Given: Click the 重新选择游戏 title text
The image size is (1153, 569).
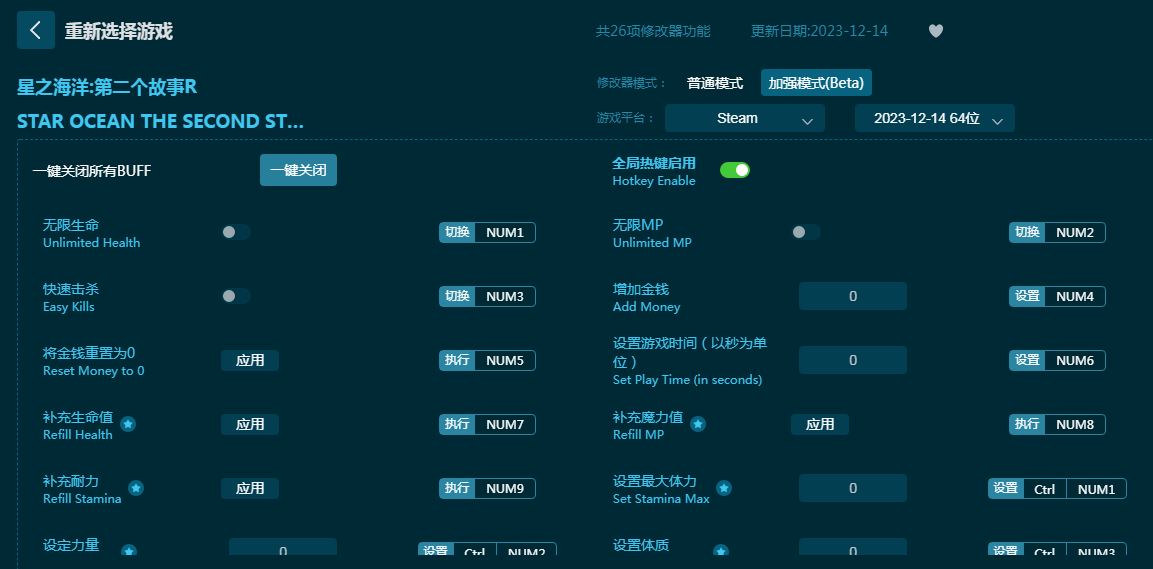Looking at the screenshot, I should (118, 31).
